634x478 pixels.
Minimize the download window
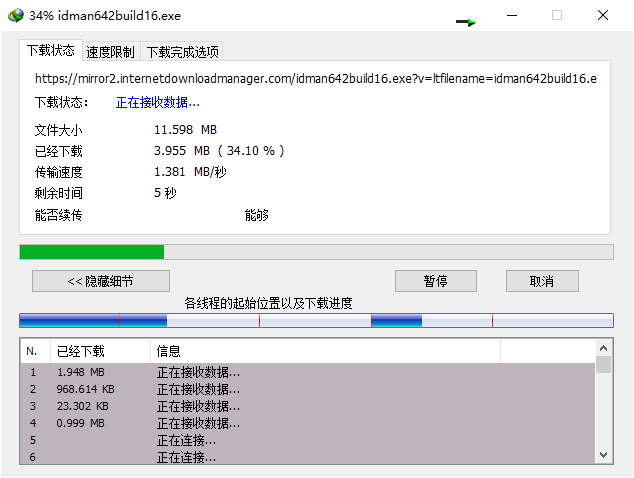(512, 15)
